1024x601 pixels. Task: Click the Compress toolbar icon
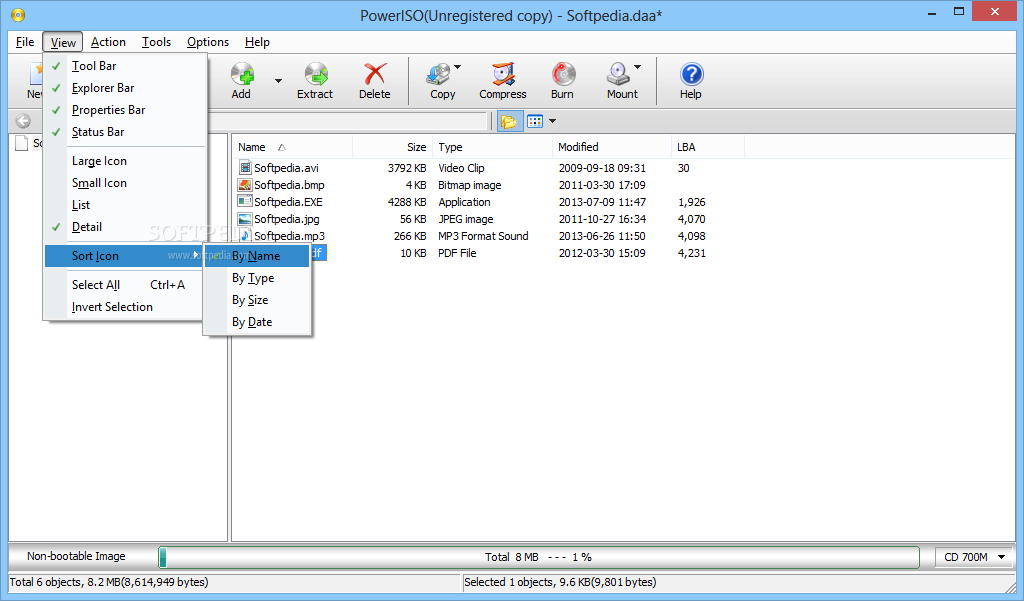click(x=503, y=74)
